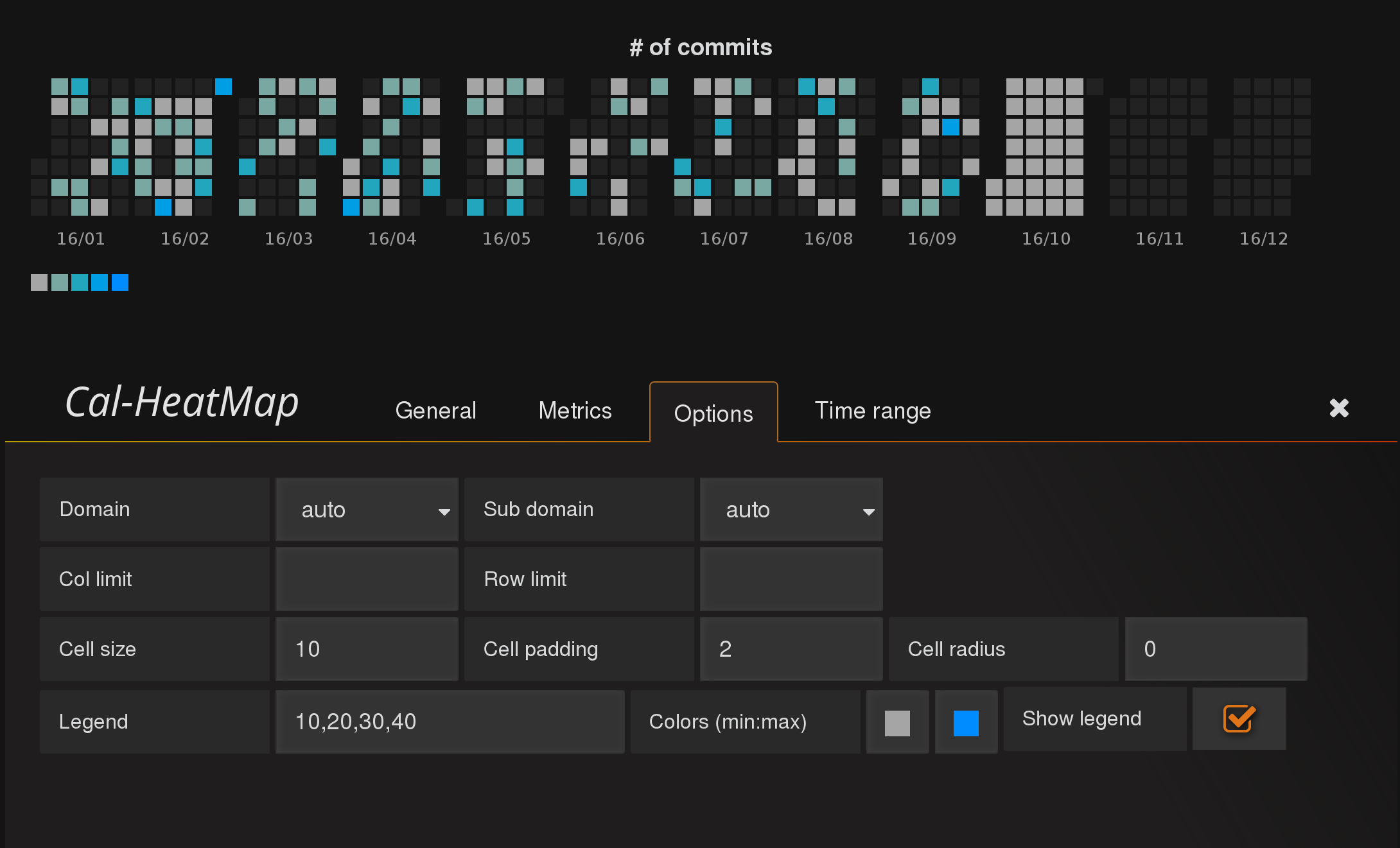Screen dimensions: 1400x848
Task: Click the 16/06 month label
Action: pos(620,239)
